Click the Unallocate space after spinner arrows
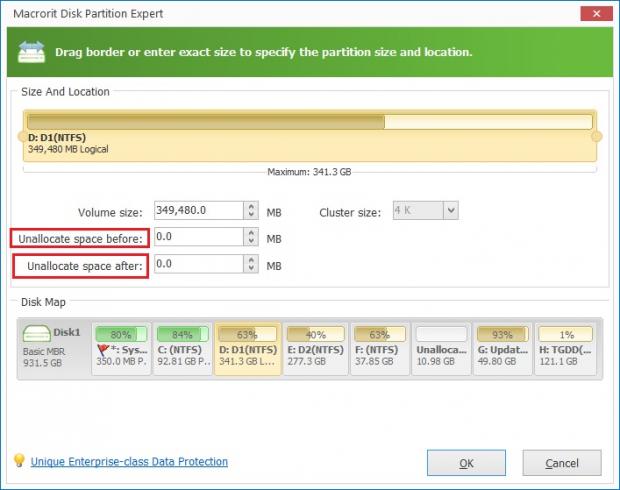The image size is (620, 490). [250, 265]
